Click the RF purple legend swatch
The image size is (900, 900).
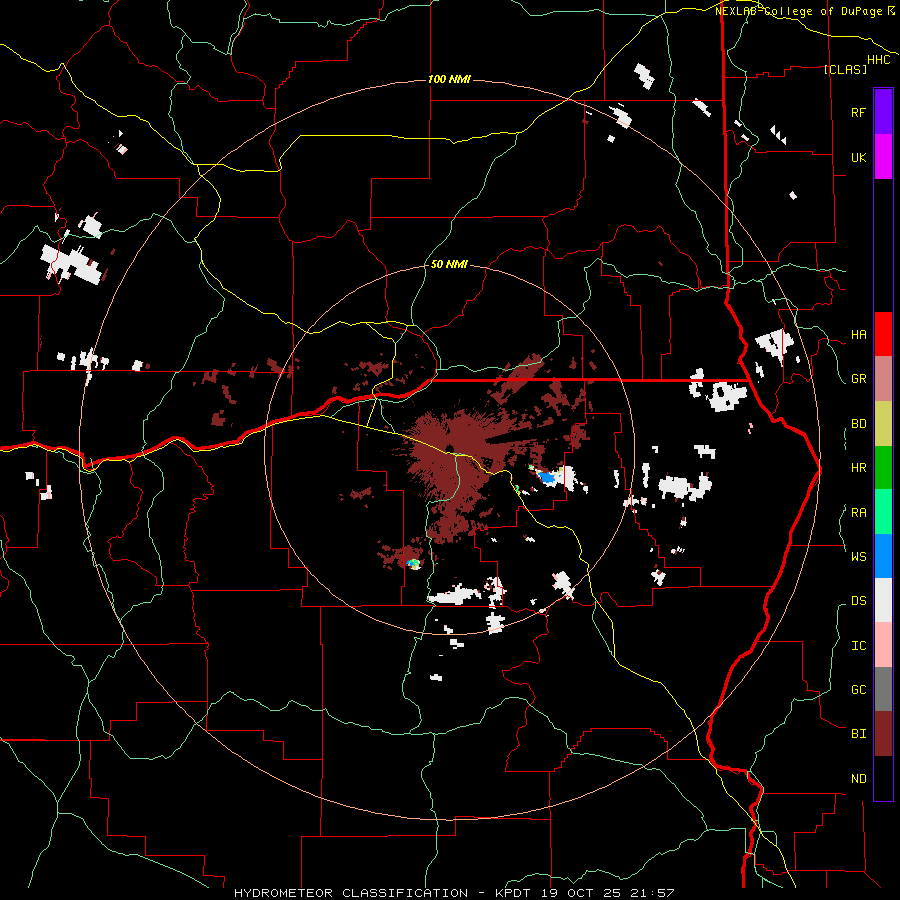point(883,112)
